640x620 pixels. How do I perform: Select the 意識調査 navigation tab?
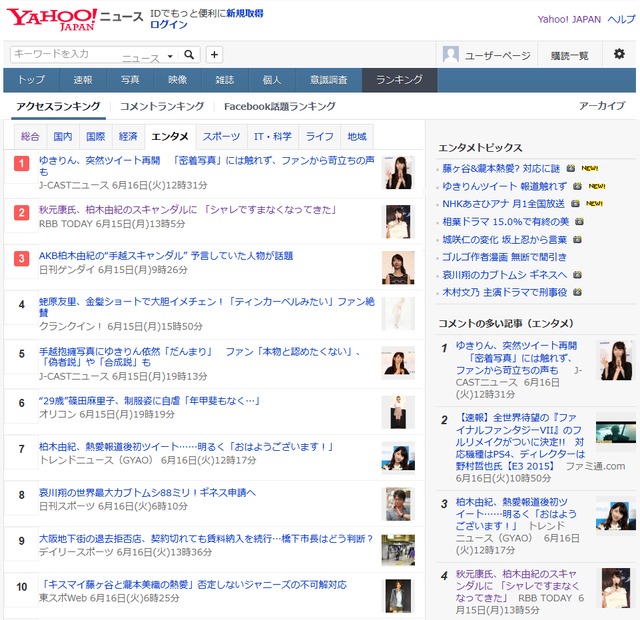(x=329, y=80)
